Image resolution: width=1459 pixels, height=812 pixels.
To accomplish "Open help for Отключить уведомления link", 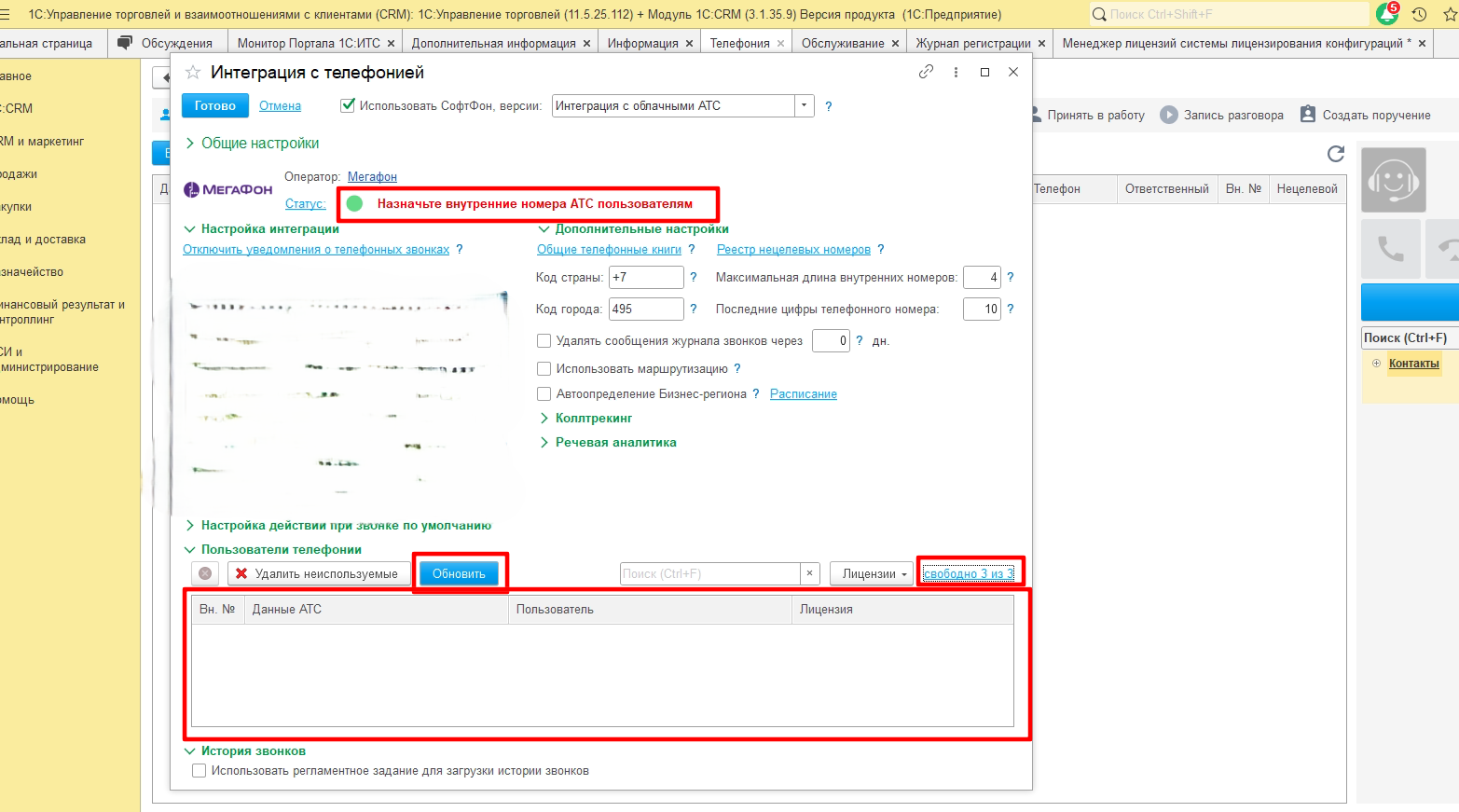I will pyautogui.click(x=459, y=249).
